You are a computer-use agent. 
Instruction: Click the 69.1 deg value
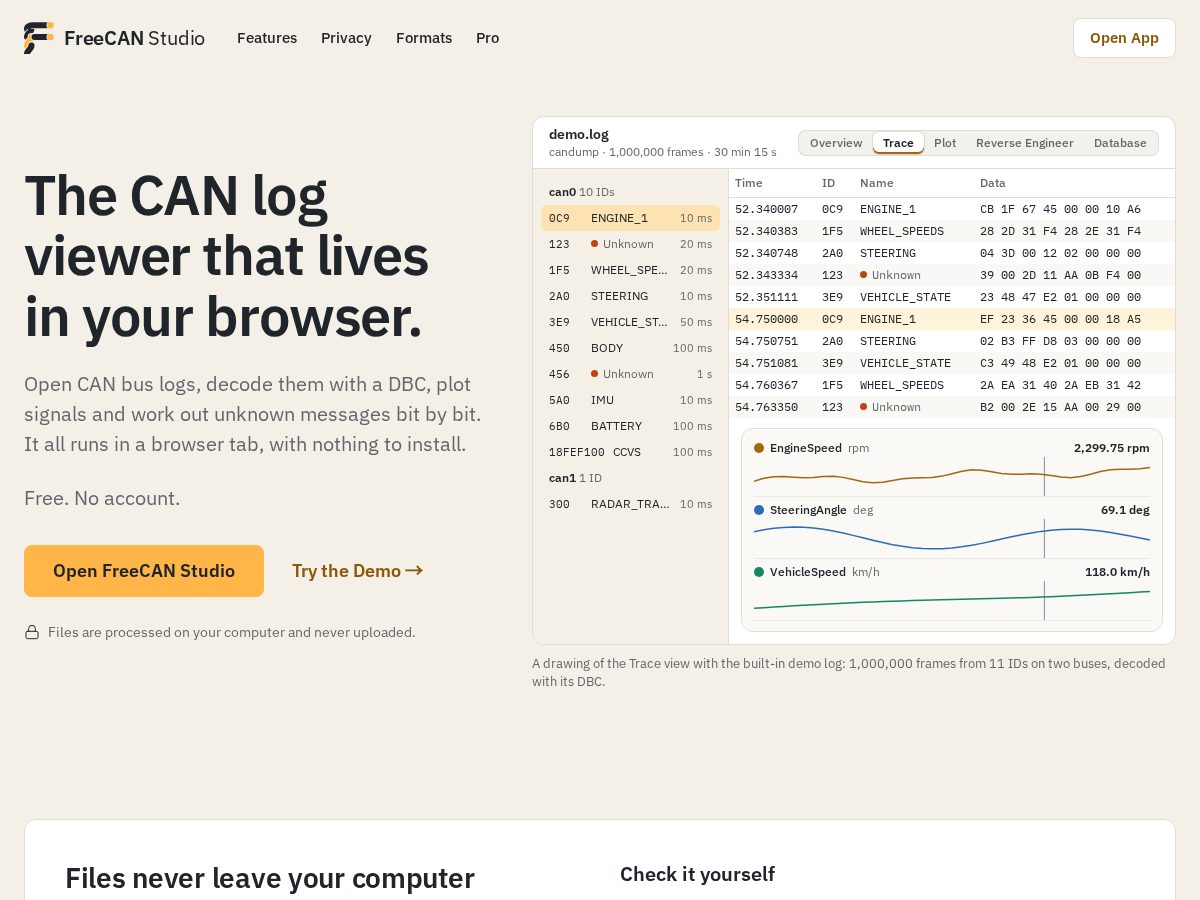click(1125, 510)
